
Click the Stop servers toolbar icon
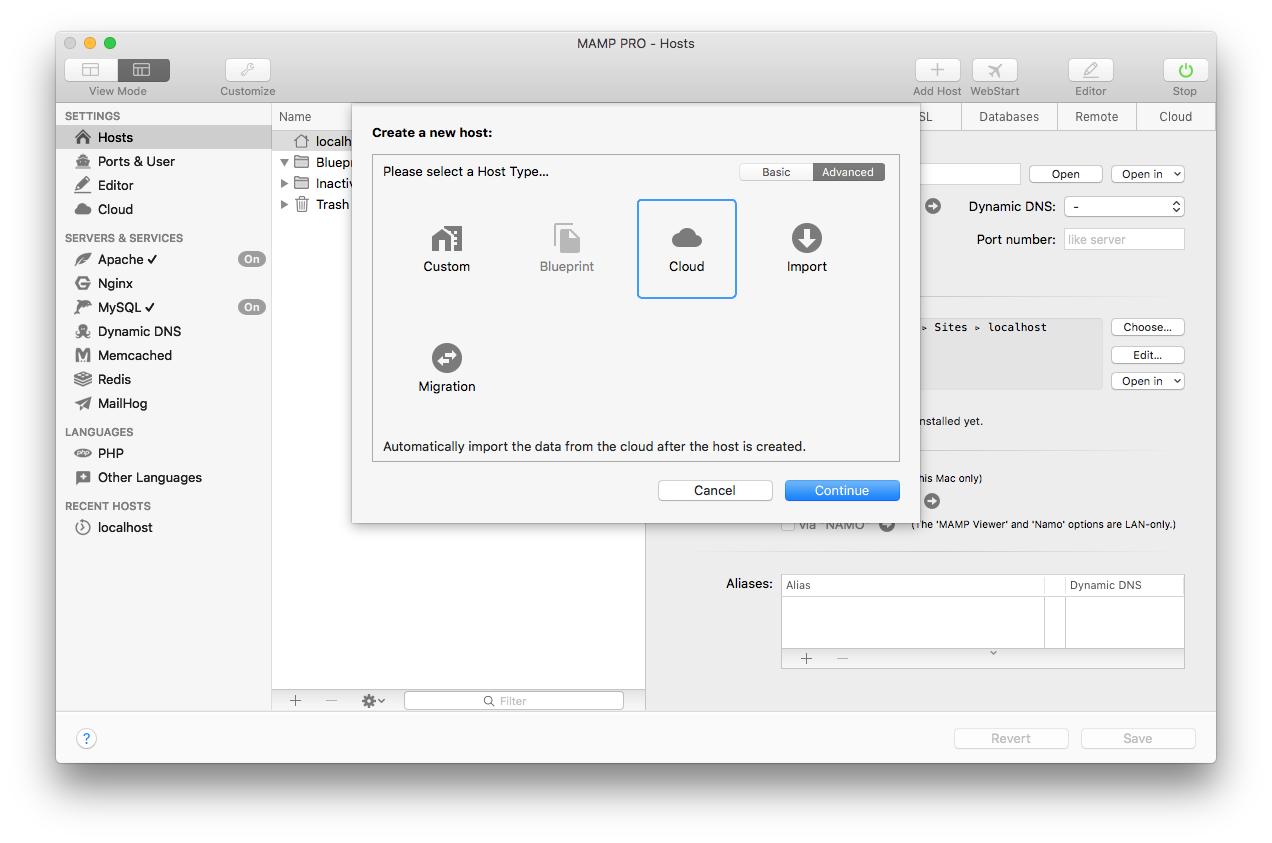click(x=1184, y=70)
